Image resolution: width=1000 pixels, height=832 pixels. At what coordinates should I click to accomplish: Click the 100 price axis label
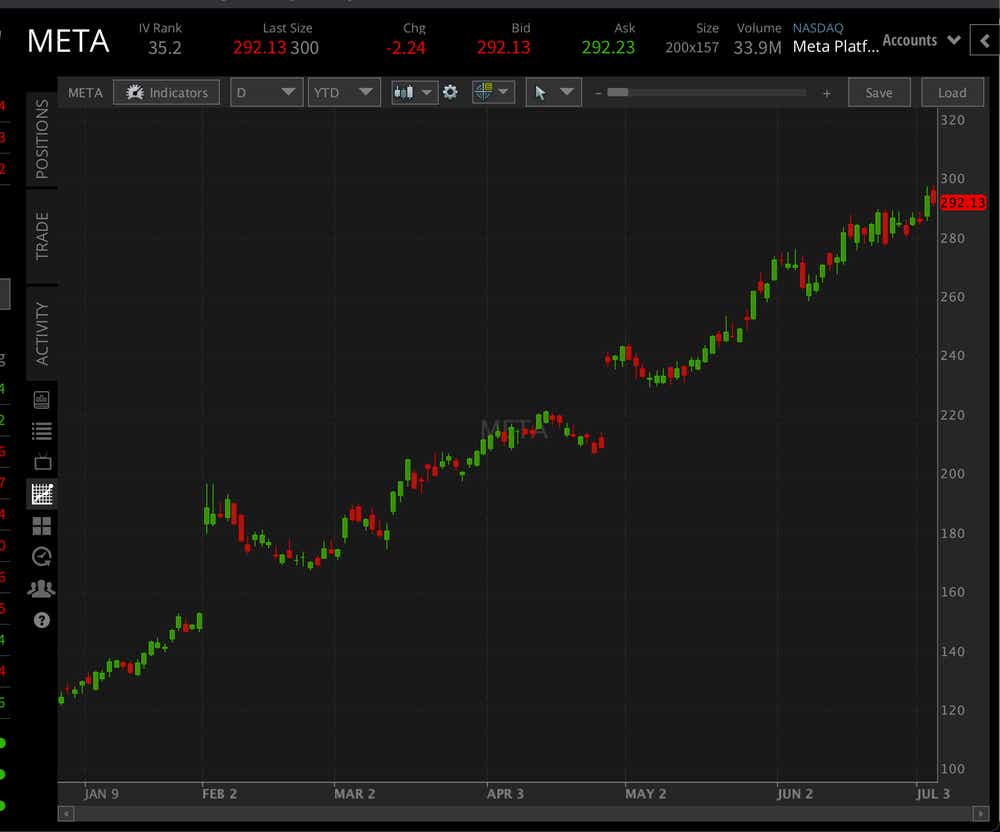pyautogui.click(x=952, y=769)
